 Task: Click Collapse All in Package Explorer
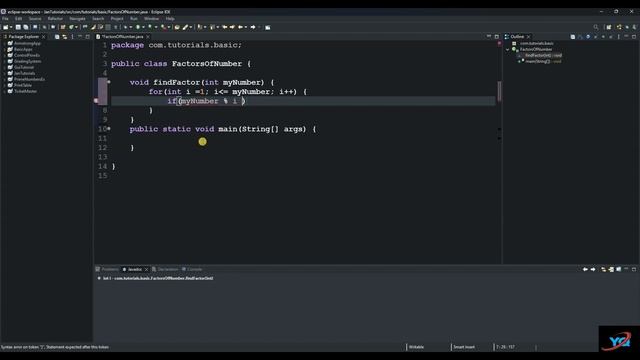click(x=57, y=37)
